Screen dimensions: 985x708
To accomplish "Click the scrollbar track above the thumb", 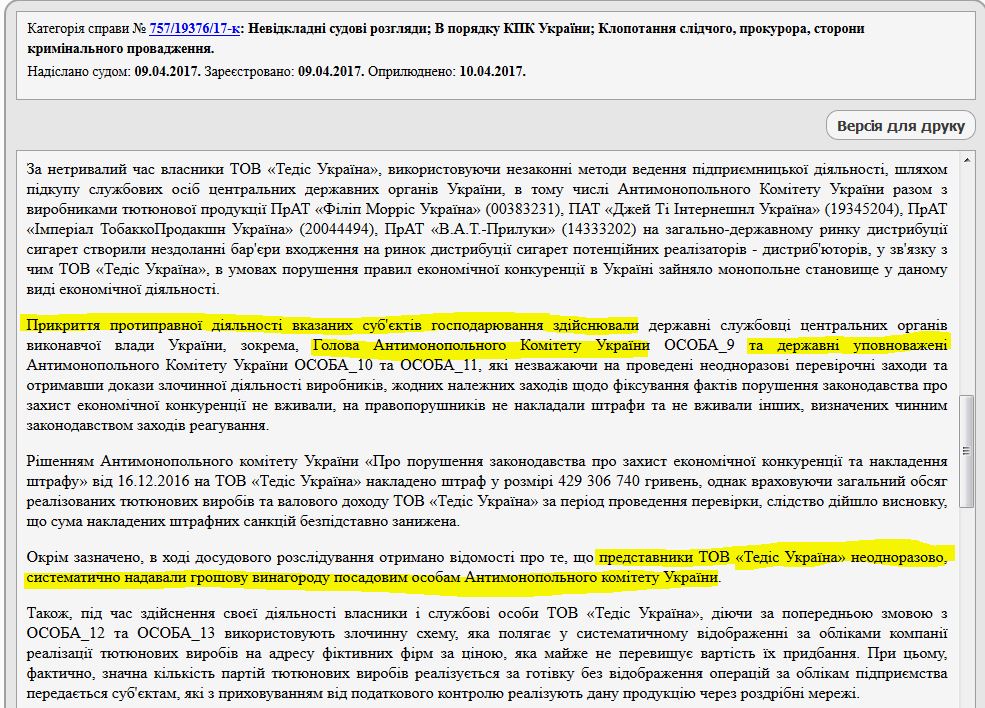I will click(967, 280).
